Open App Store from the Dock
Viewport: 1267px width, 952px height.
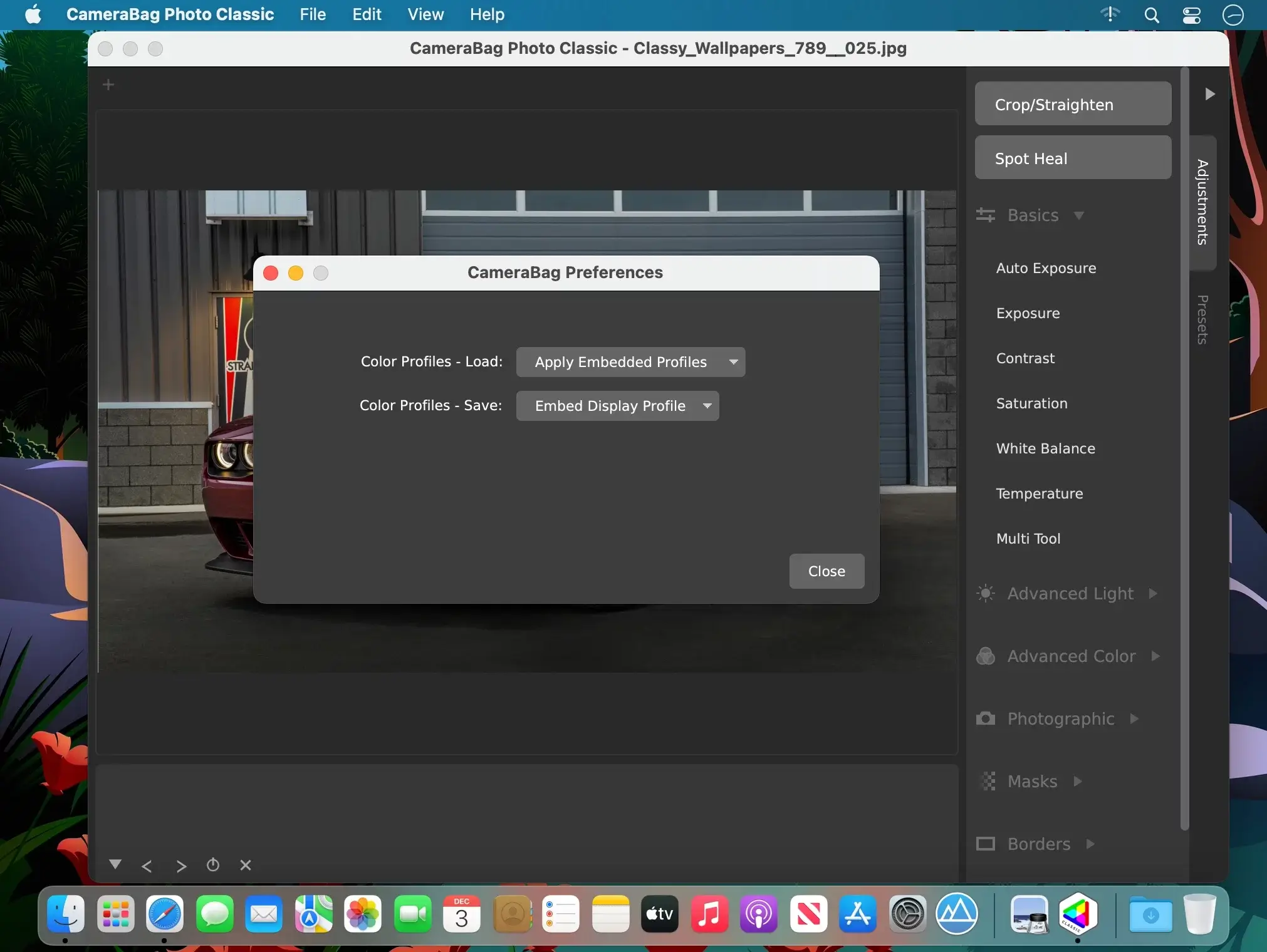click(858, 914)
